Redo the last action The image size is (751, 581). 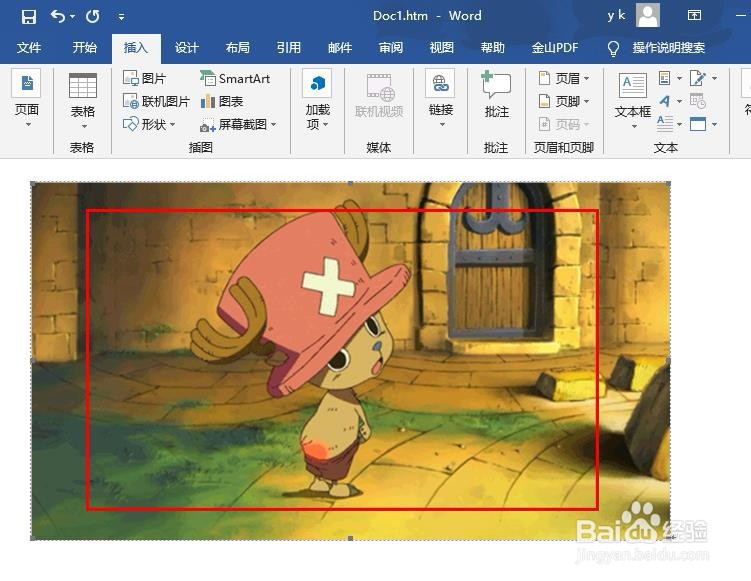tap(92, 17)
